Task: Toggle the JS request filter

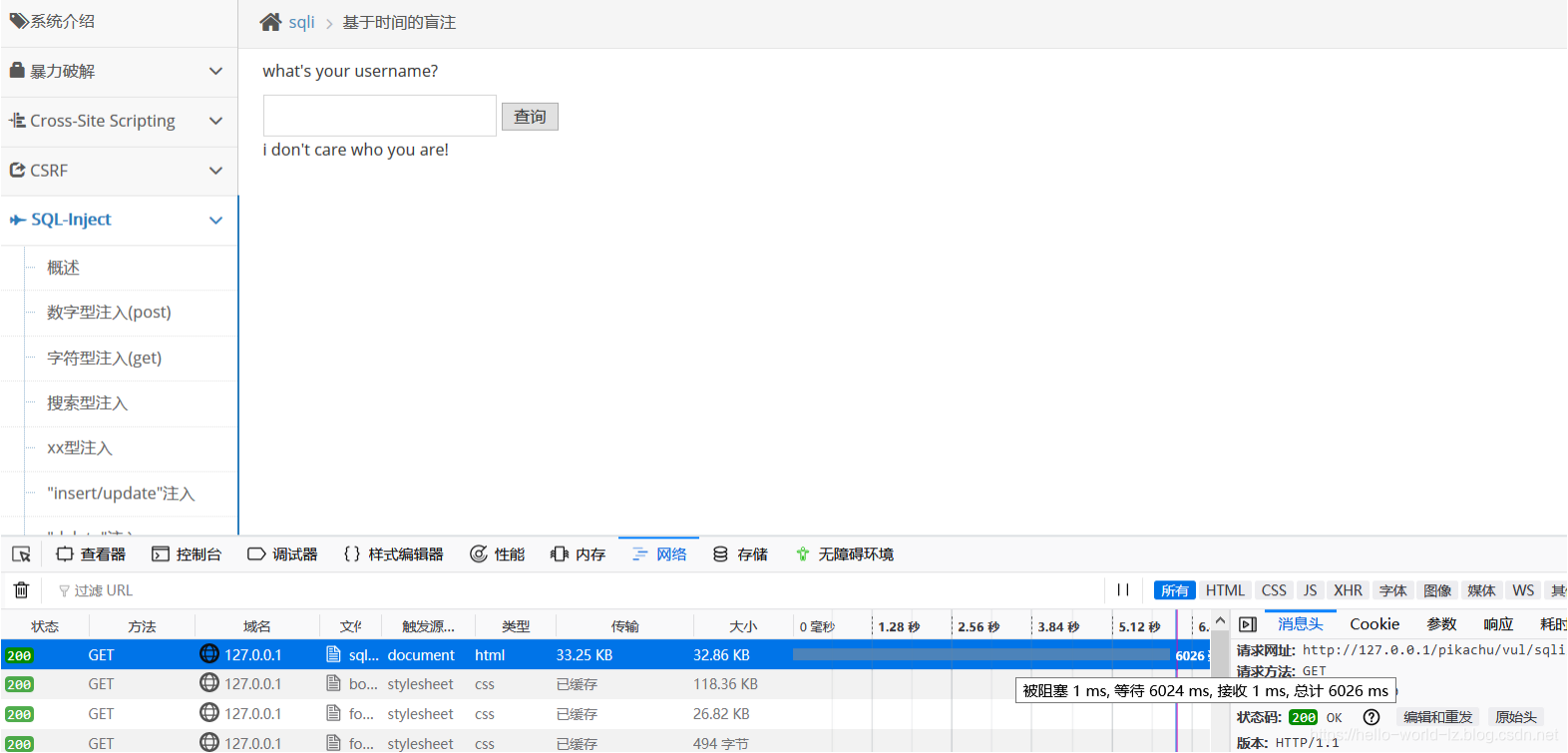Action: tap(1311, 590)
